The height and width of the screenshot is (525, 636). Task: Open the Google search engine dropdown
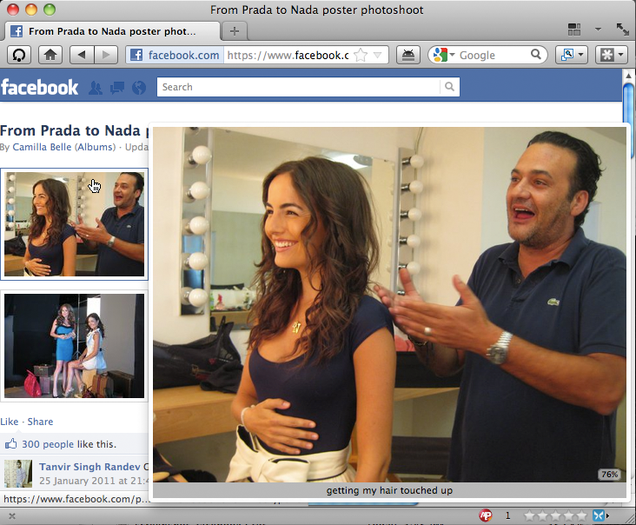(x=443, y=55)
